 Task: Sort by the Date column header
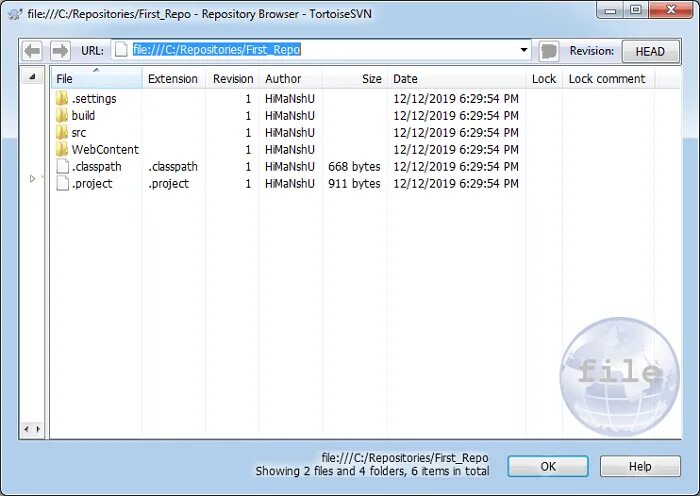coord(457,79)
